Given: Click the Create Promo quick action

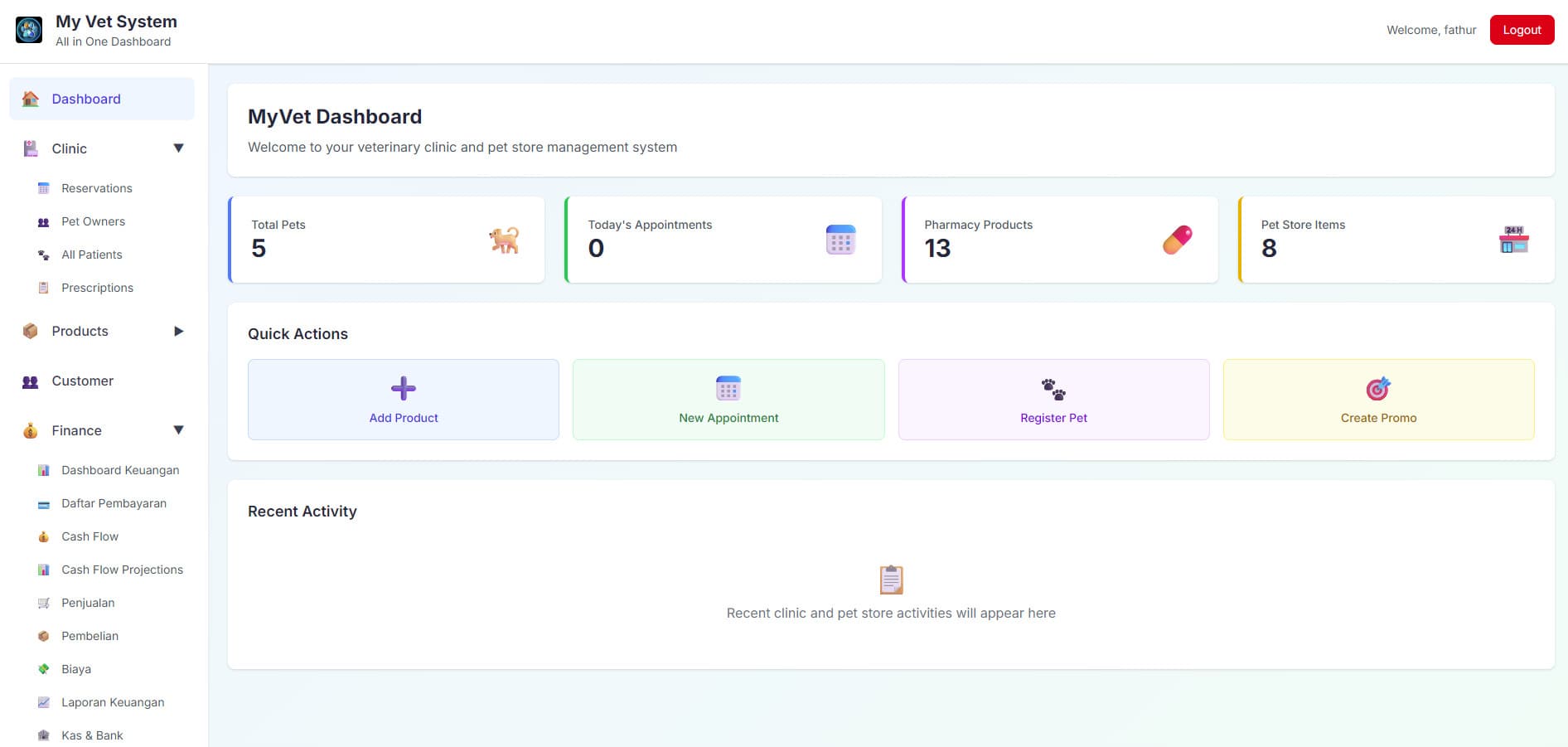Looking at the screenshot, I should (x=1379, y=400).
